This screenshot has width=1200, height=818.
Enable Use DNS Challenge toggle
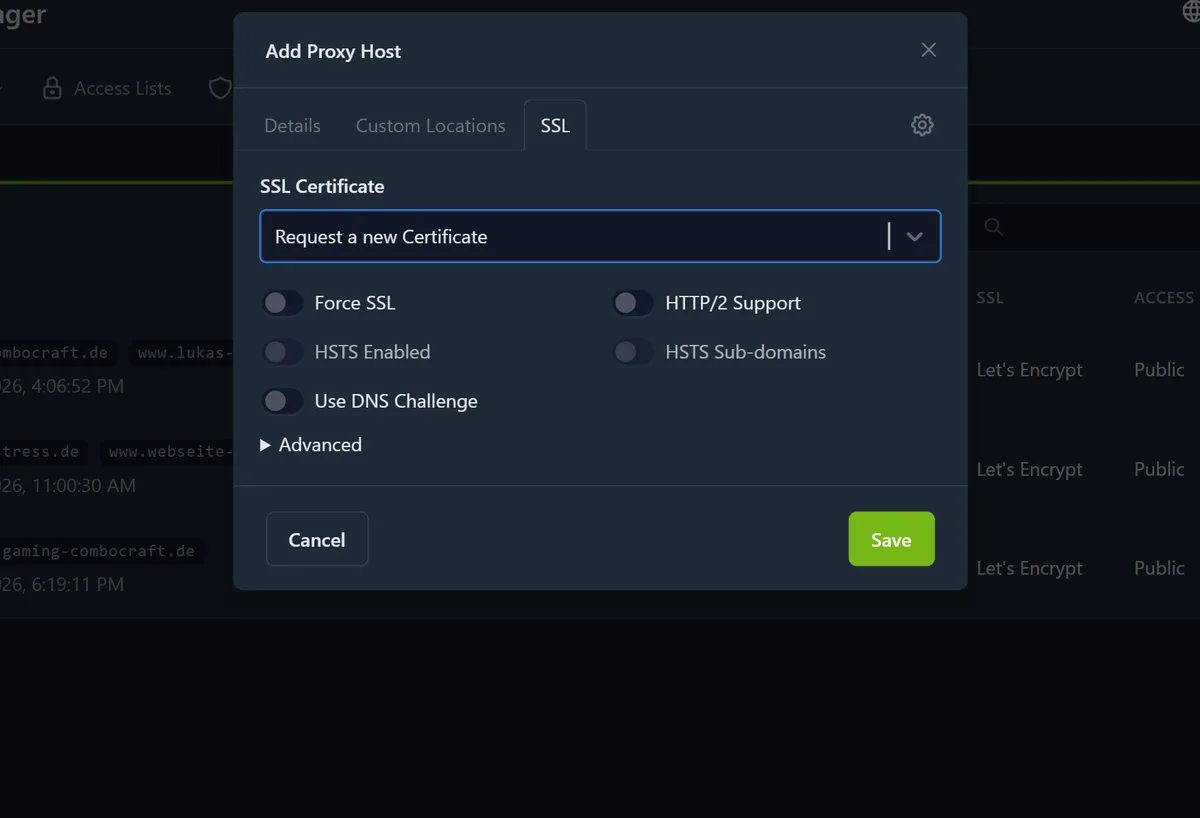pyautogui.click(x=282, y=401)
